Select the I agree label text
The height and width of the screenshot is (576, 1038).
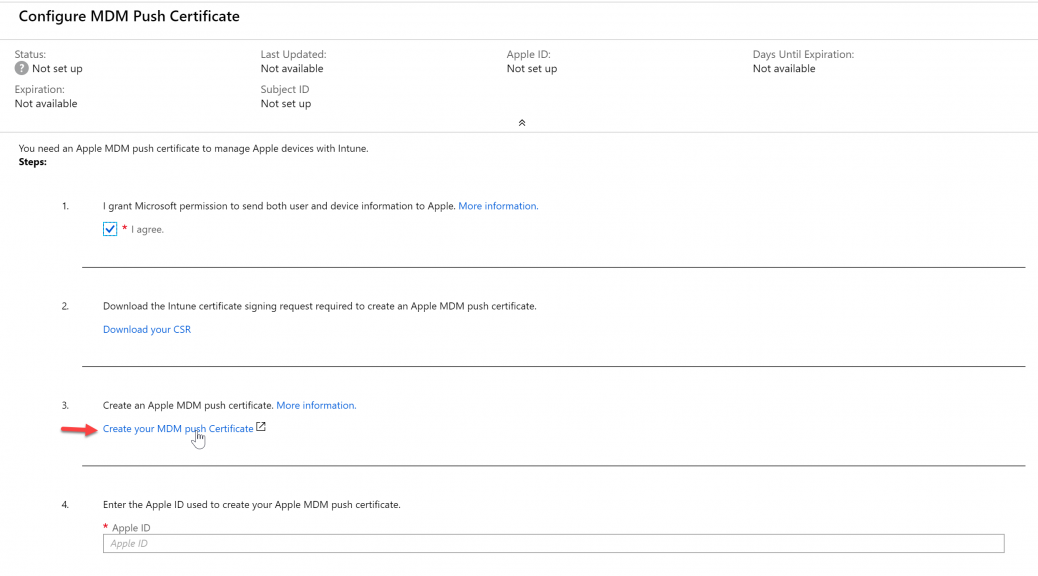coord(147,229)
